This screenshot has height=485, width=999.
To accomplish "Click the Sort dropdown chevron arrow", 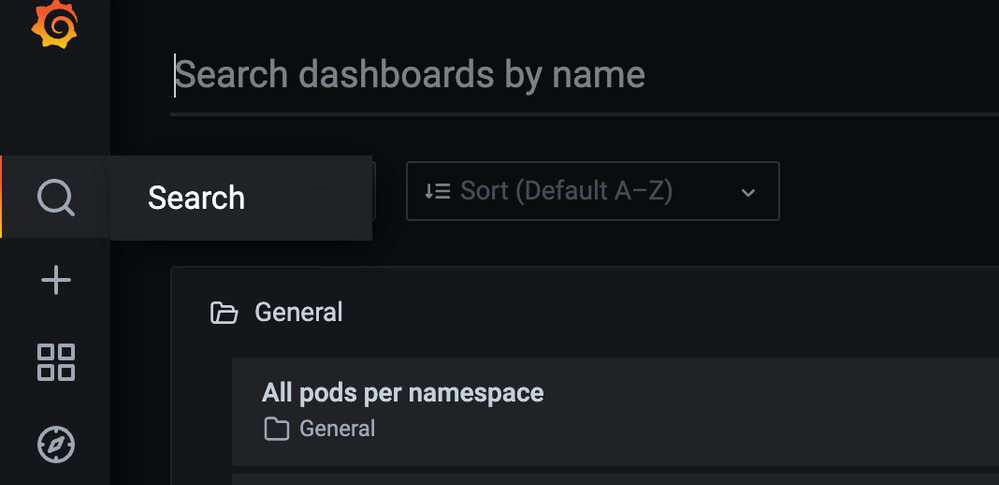I will click(x=748, y=192).
